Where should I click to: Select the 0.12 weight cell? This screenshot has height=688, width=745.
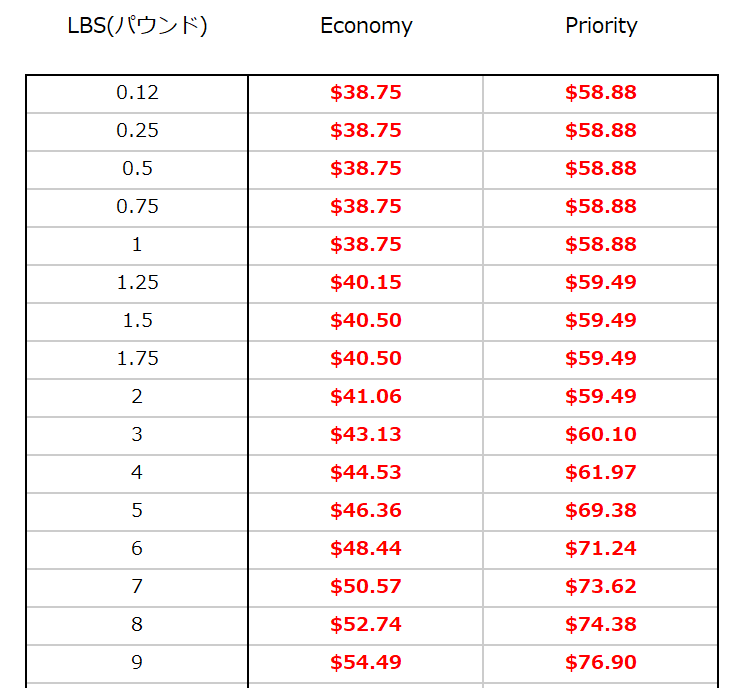(x=137, y=92)
